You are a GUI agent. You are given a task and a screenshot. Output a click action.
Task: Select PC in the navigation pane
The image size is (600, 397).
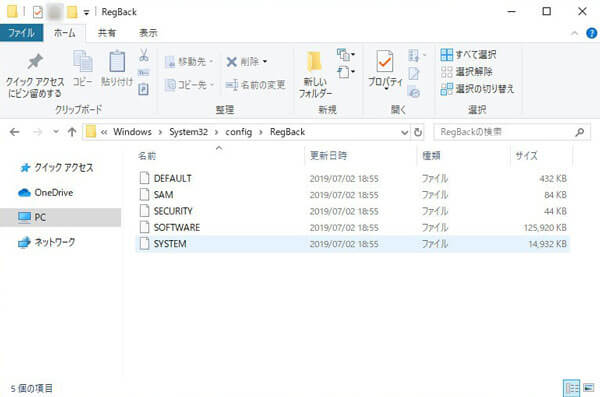coord(60,217)
